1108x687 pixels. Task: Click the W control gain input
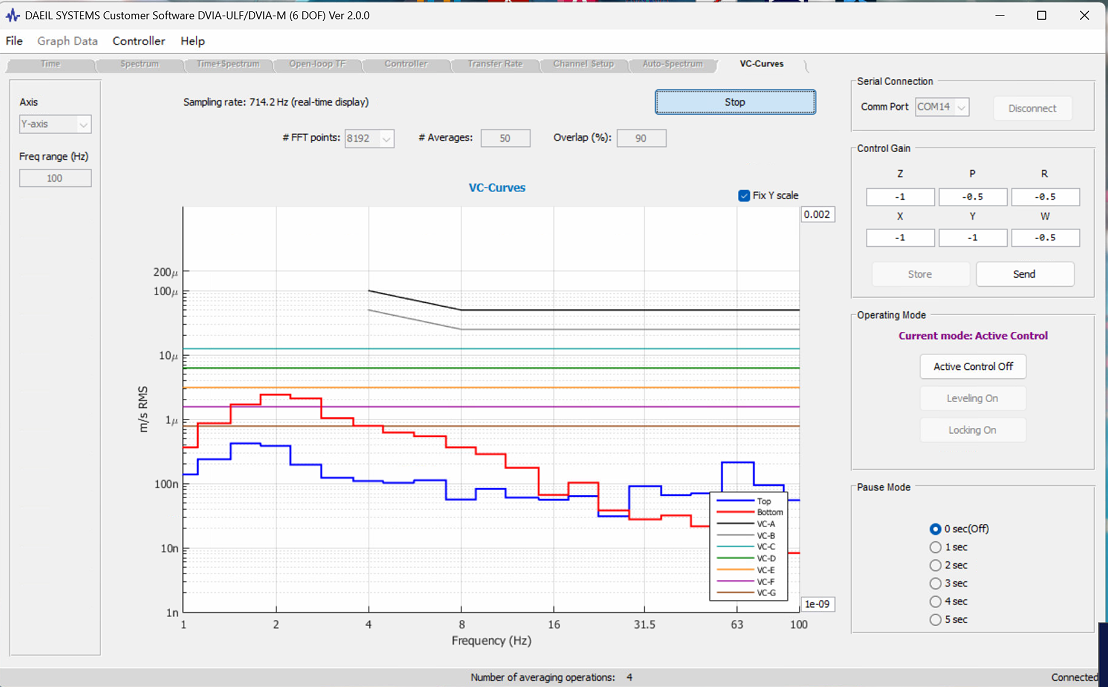[x=1045, y=237]
